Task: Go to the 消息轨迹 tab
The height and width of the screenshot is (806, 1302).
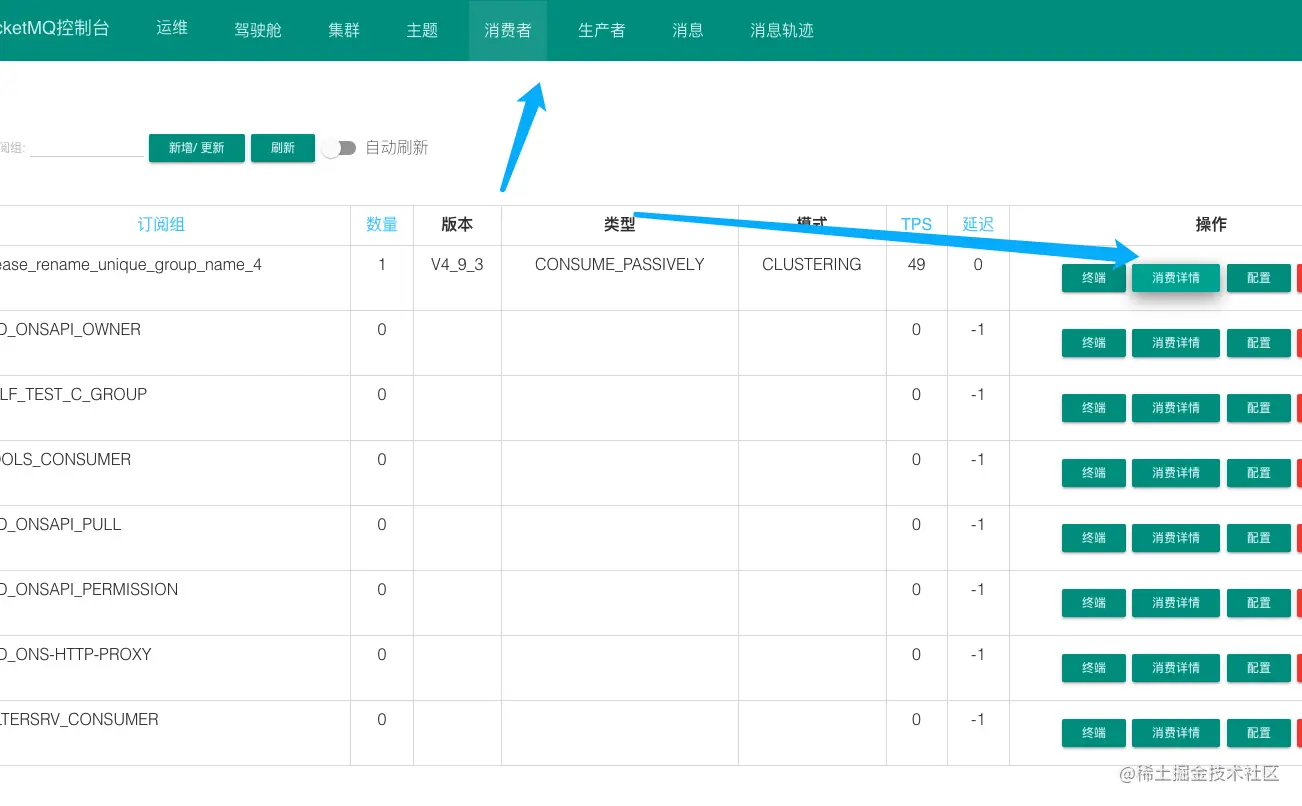Action: click(782, 30)
